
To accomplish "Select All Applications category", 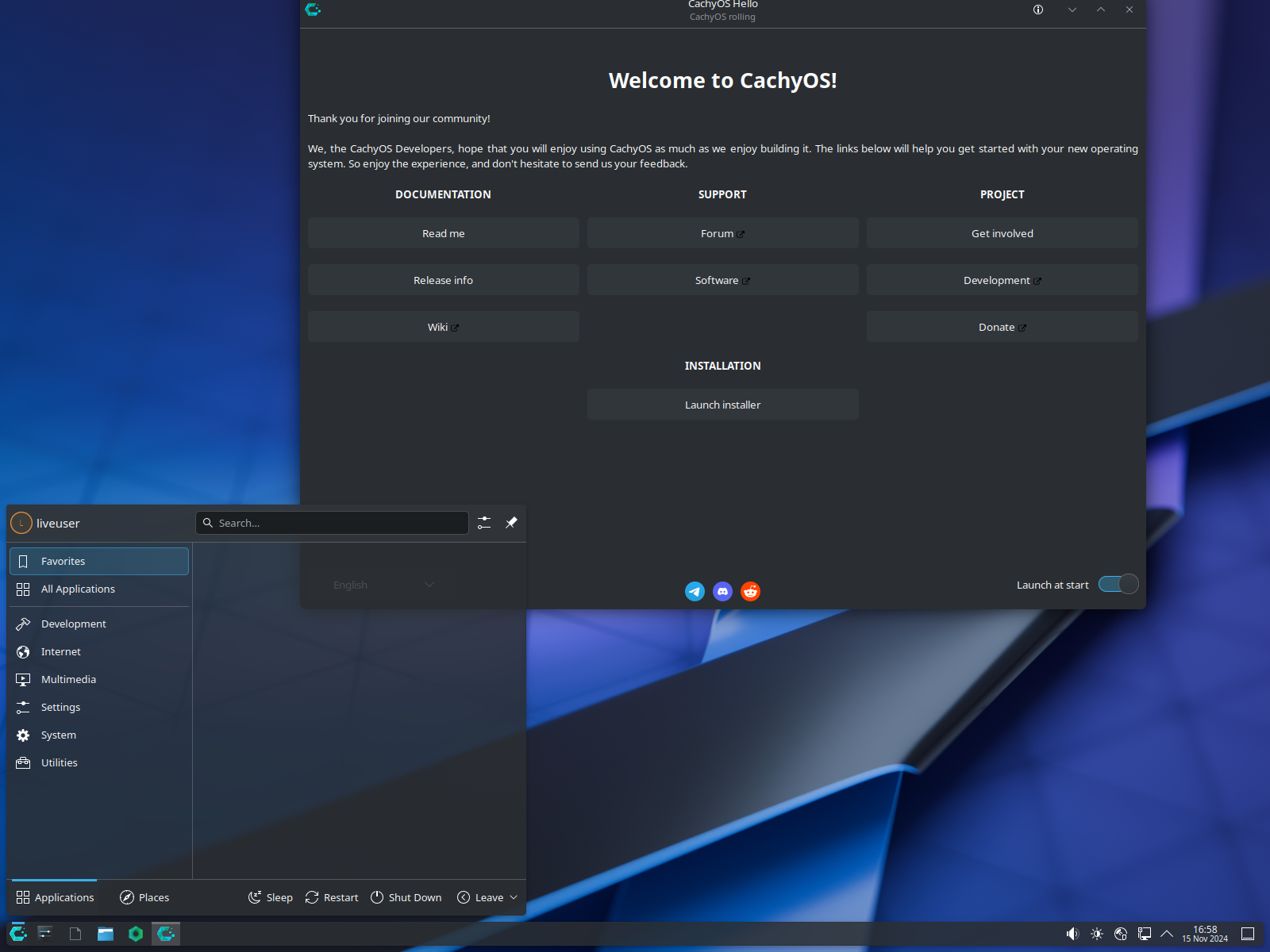I will pos(99,589).
